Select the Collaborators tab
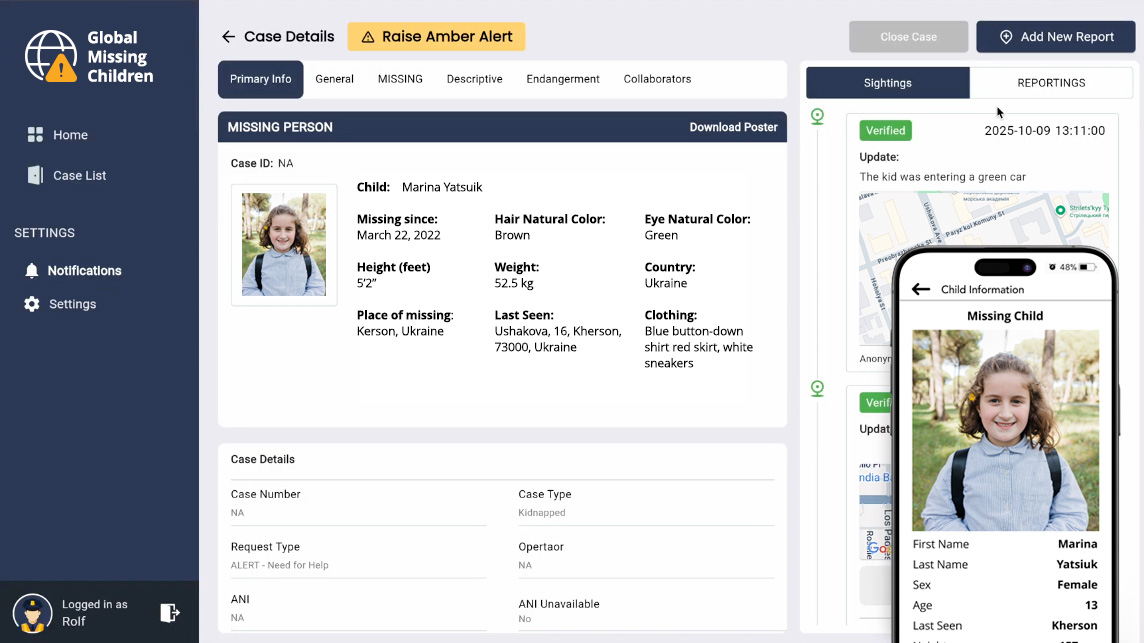The height and width of the screenshot is (643, 1144). click(x=657, y=79)
